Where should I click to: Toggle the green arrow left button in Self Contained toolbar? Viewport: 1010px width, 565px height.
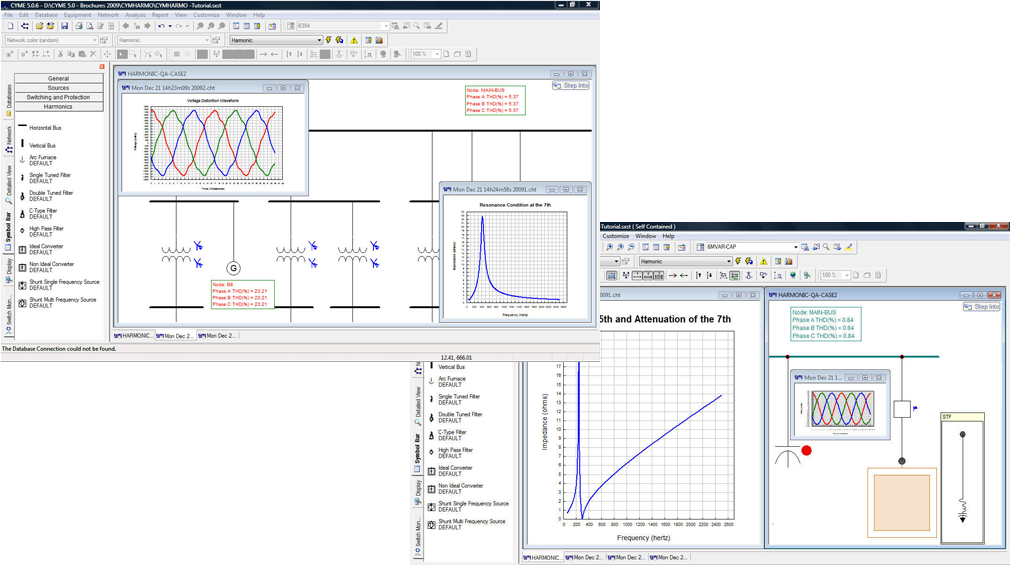683,275
